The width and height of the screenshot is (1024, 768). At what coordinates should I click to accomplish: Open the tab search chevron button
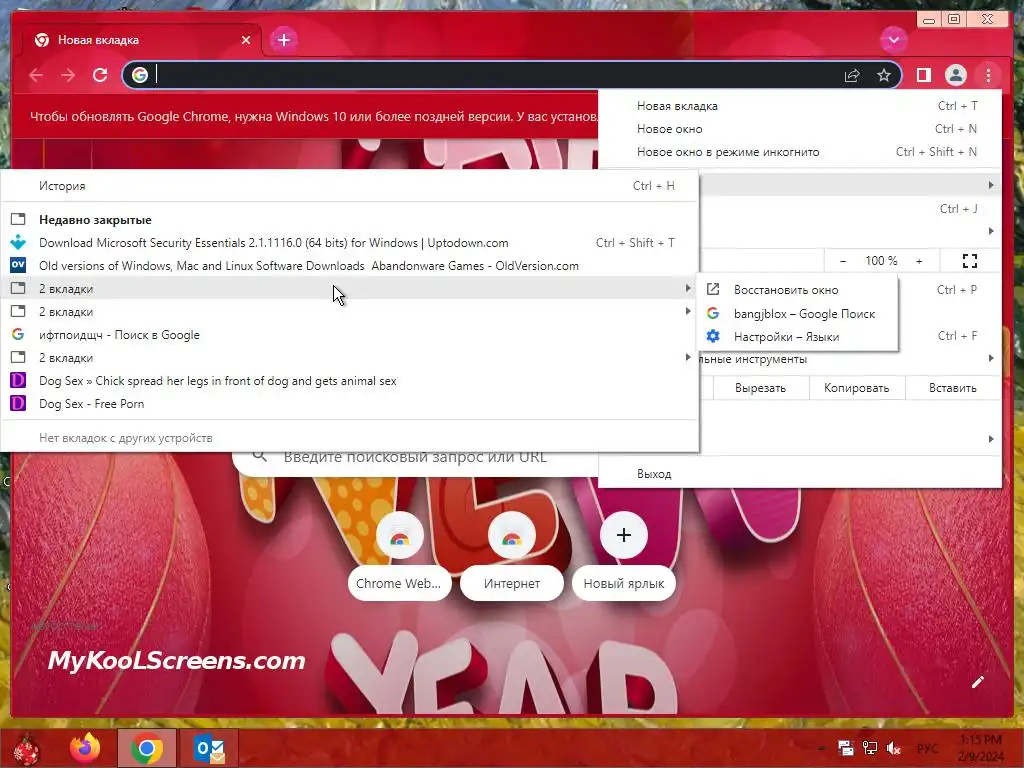coord(893,40)
